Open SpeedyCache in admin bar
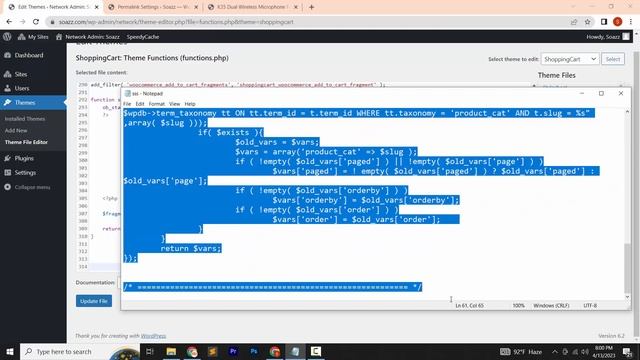The width and height of the screenshot is (640, 360). 142,37
